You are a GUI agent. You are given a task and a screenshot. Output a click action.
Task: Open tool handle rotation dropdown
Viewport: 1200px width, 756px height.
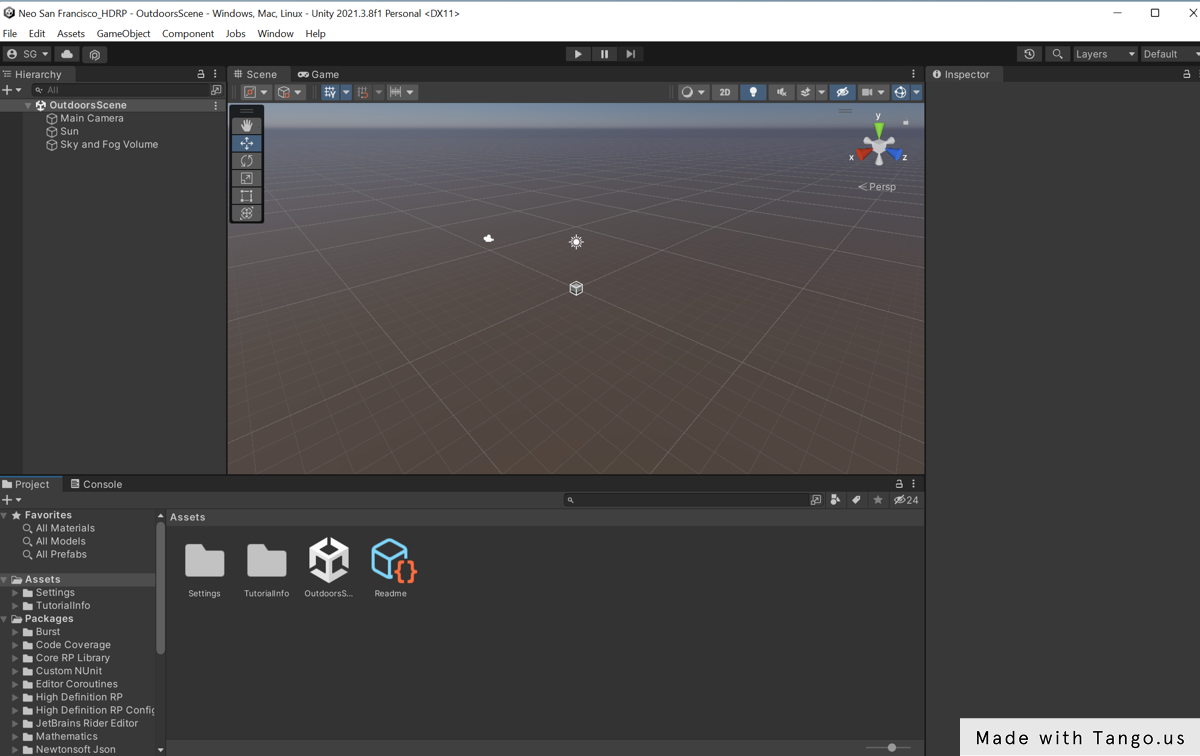[x=290, y=92]
